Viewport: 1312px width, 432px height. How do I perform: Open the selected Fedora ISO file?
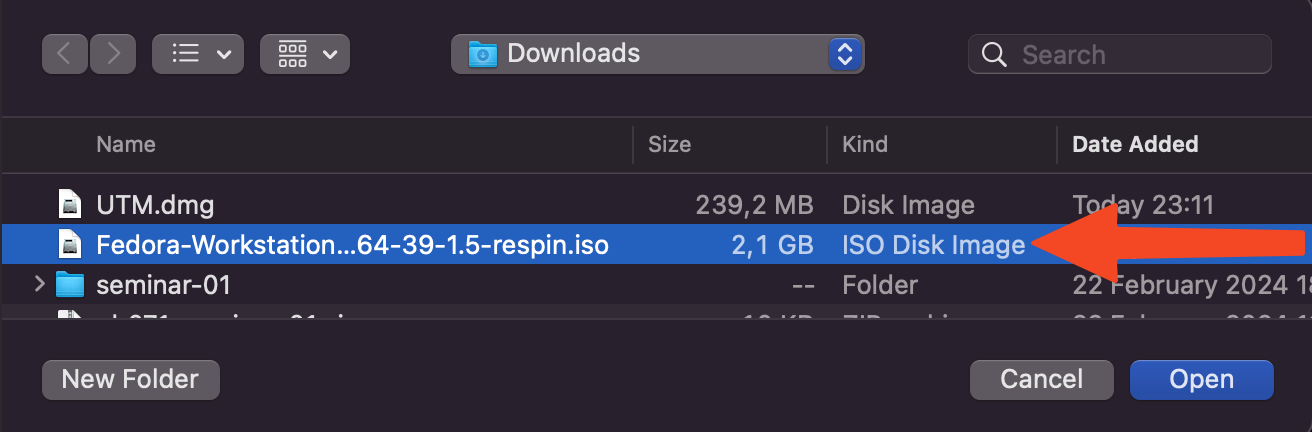pos(1202,380)
